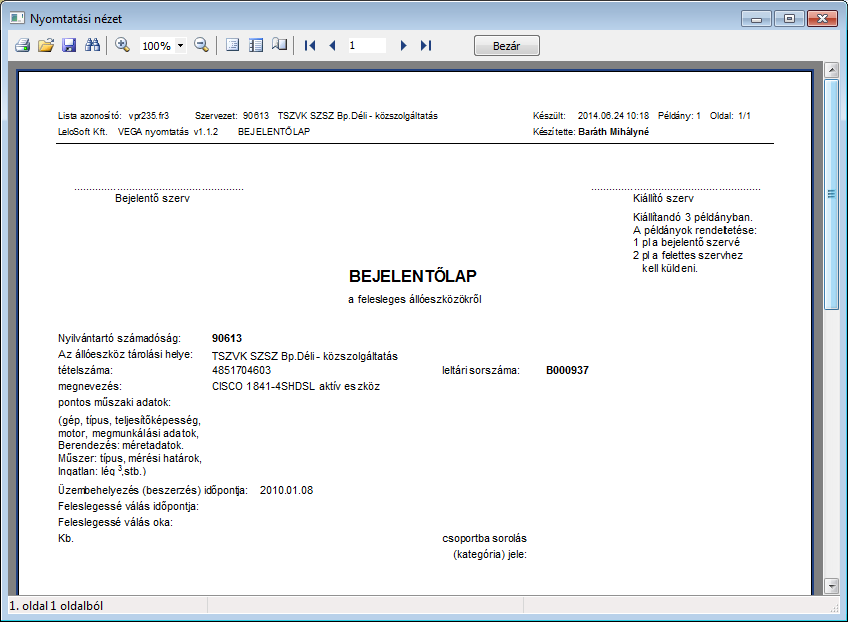Screen dimensions: 848x622
Task: Maximize the Nyomtatási nézet window
Action: click(789, 19)
